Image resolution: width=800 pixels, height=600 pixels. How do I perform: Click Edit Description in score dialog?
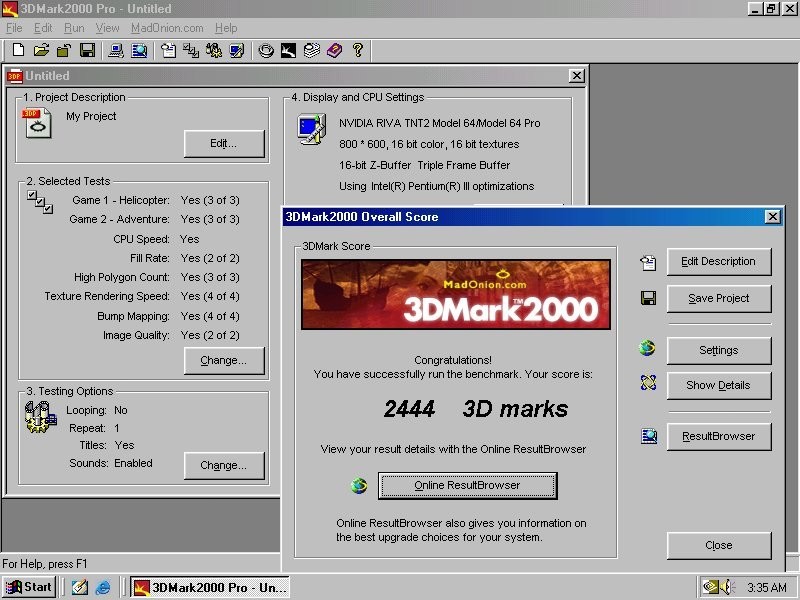tap(718, 261)
